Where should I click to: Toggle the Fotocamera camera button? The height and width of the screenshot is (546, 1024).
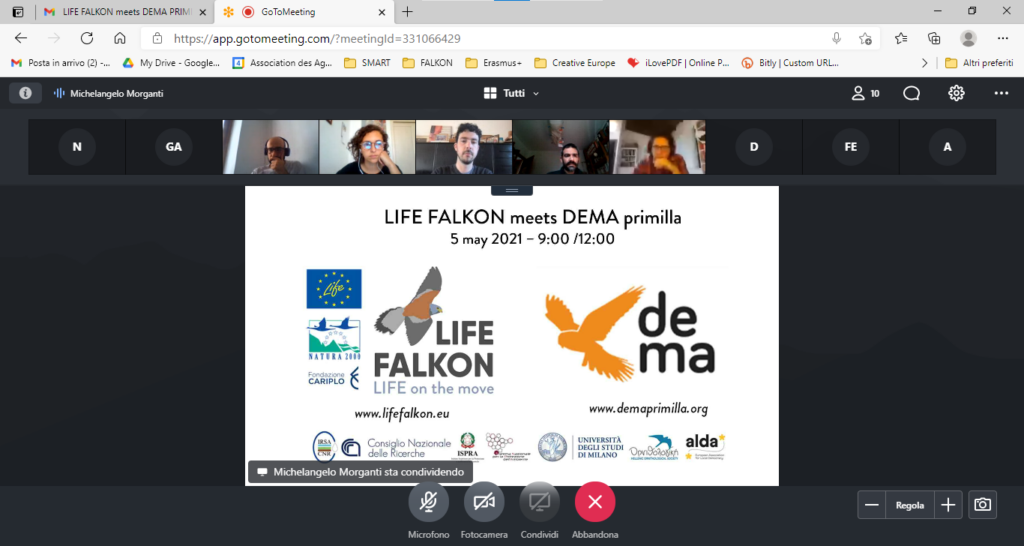coord(484,502)
